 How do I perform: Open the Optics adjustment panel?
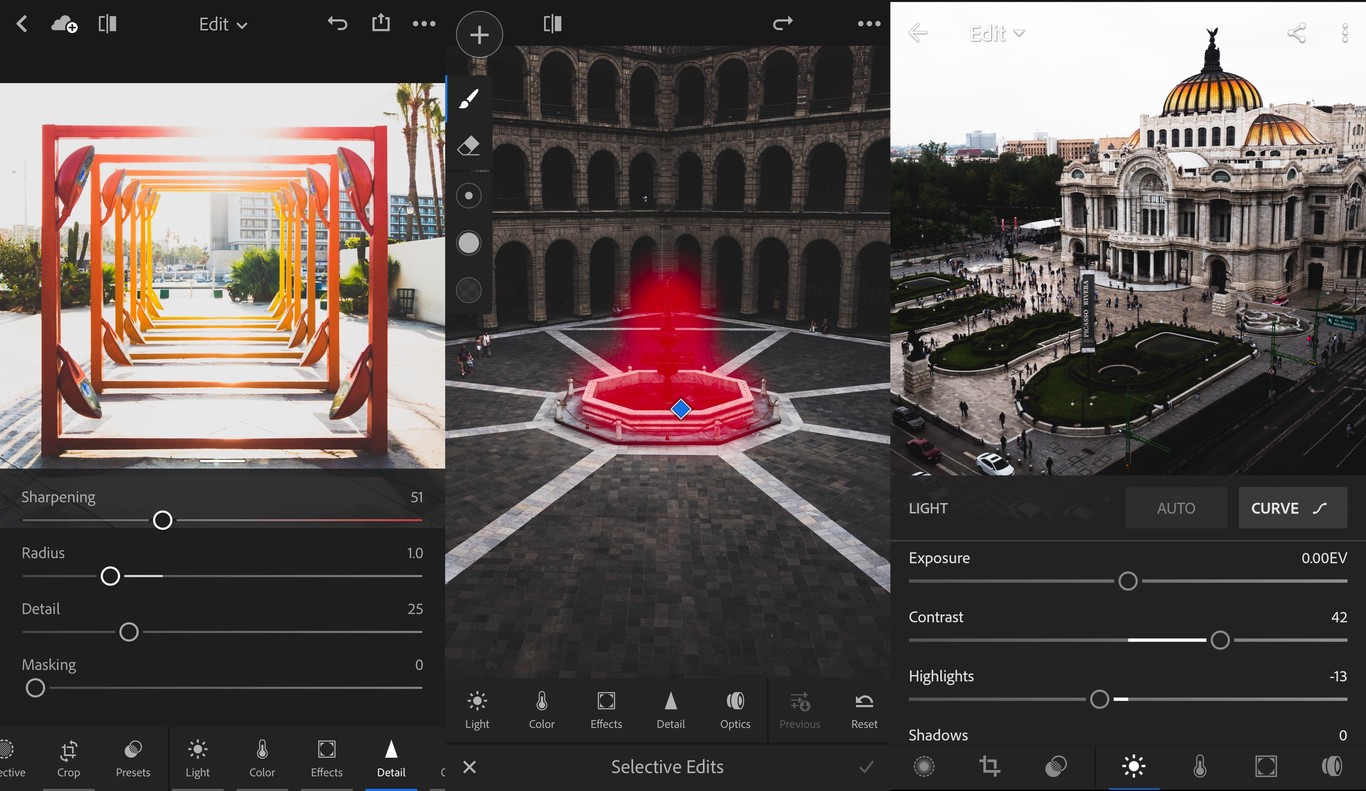coord(735,709)
